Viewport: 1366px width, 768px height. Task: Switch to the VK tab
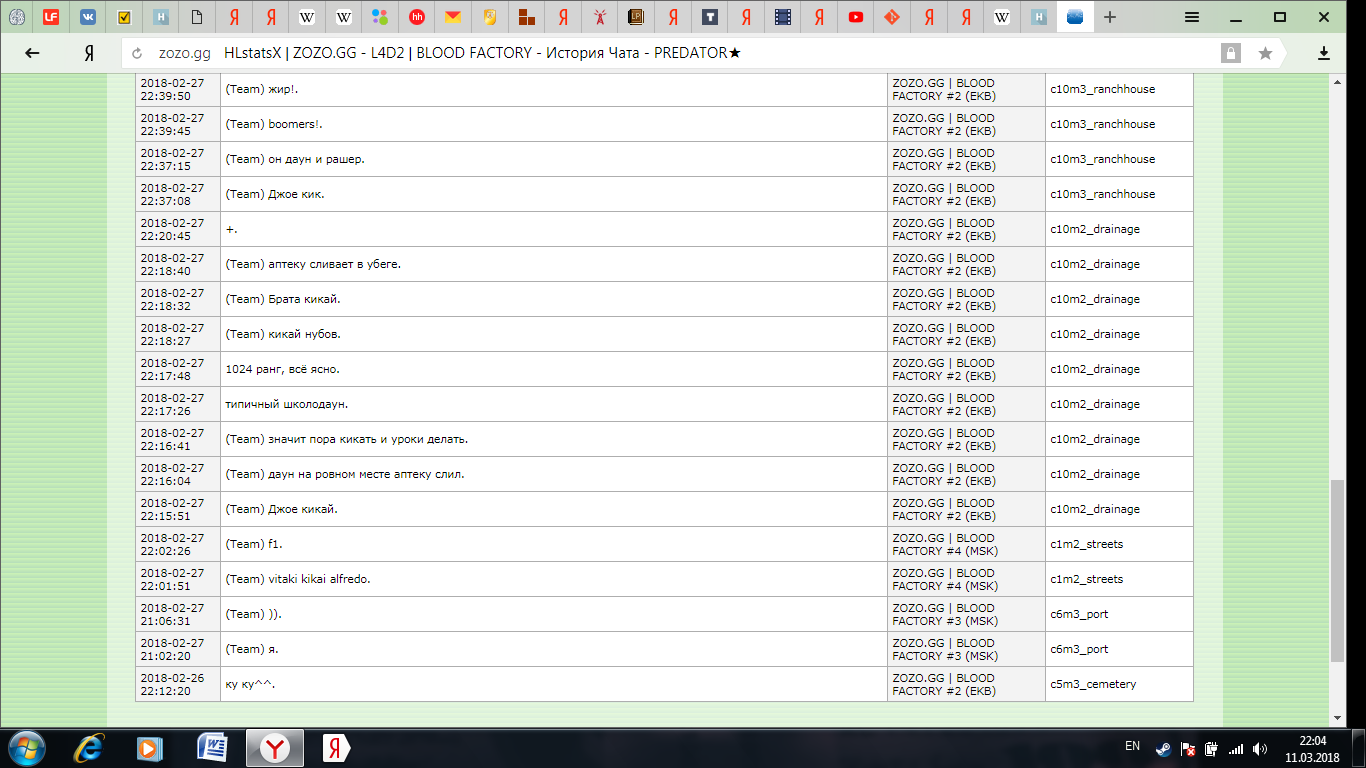tap(88, 17)
